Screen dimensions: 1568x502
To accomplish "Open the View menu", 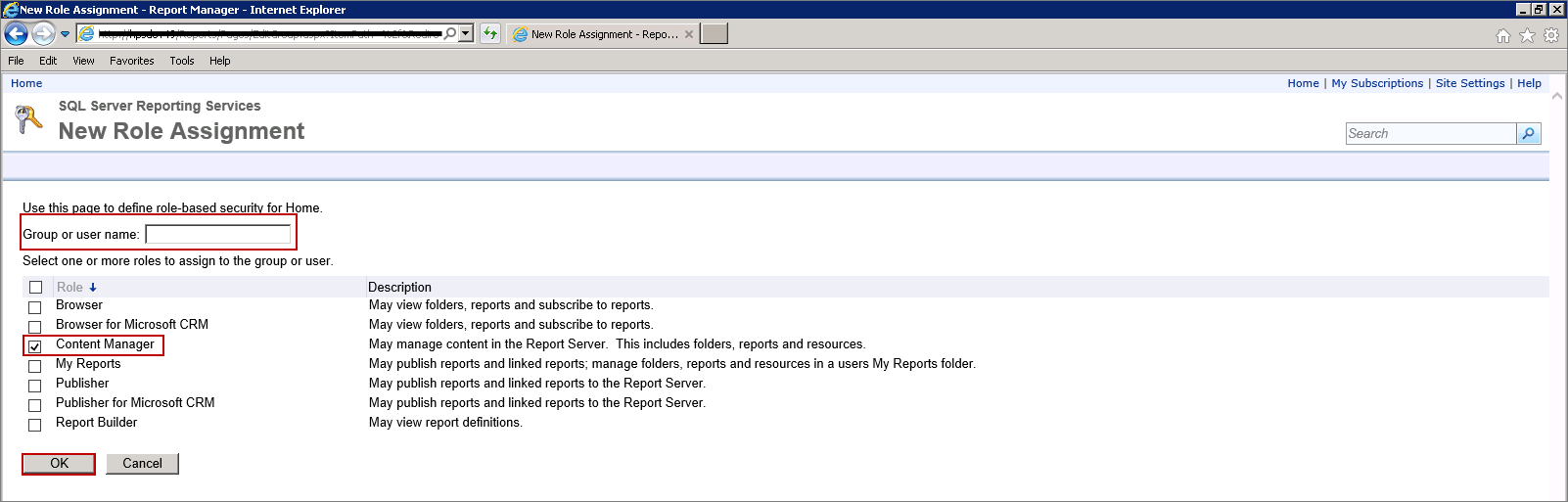I will click(83, 61).
